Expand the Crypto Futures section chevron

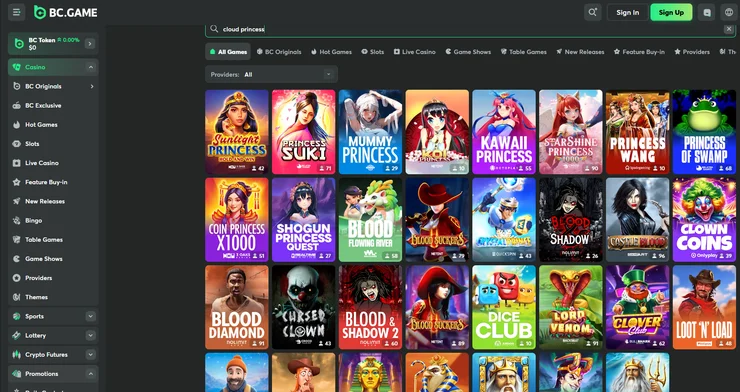click(91, 355)
